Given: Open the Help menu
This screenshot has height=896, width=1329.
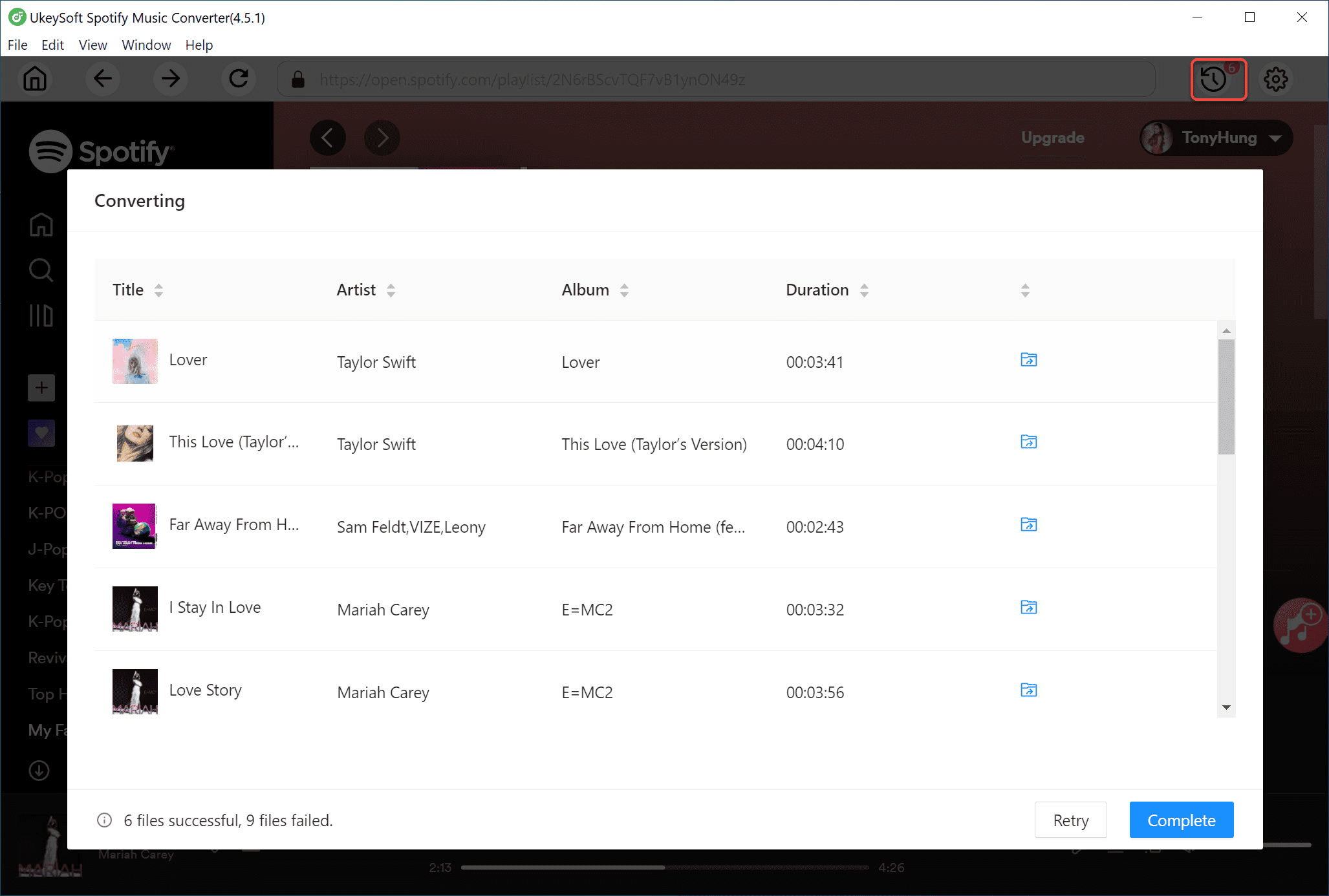Looking at the screenshot, I should (x=198, y=45).
